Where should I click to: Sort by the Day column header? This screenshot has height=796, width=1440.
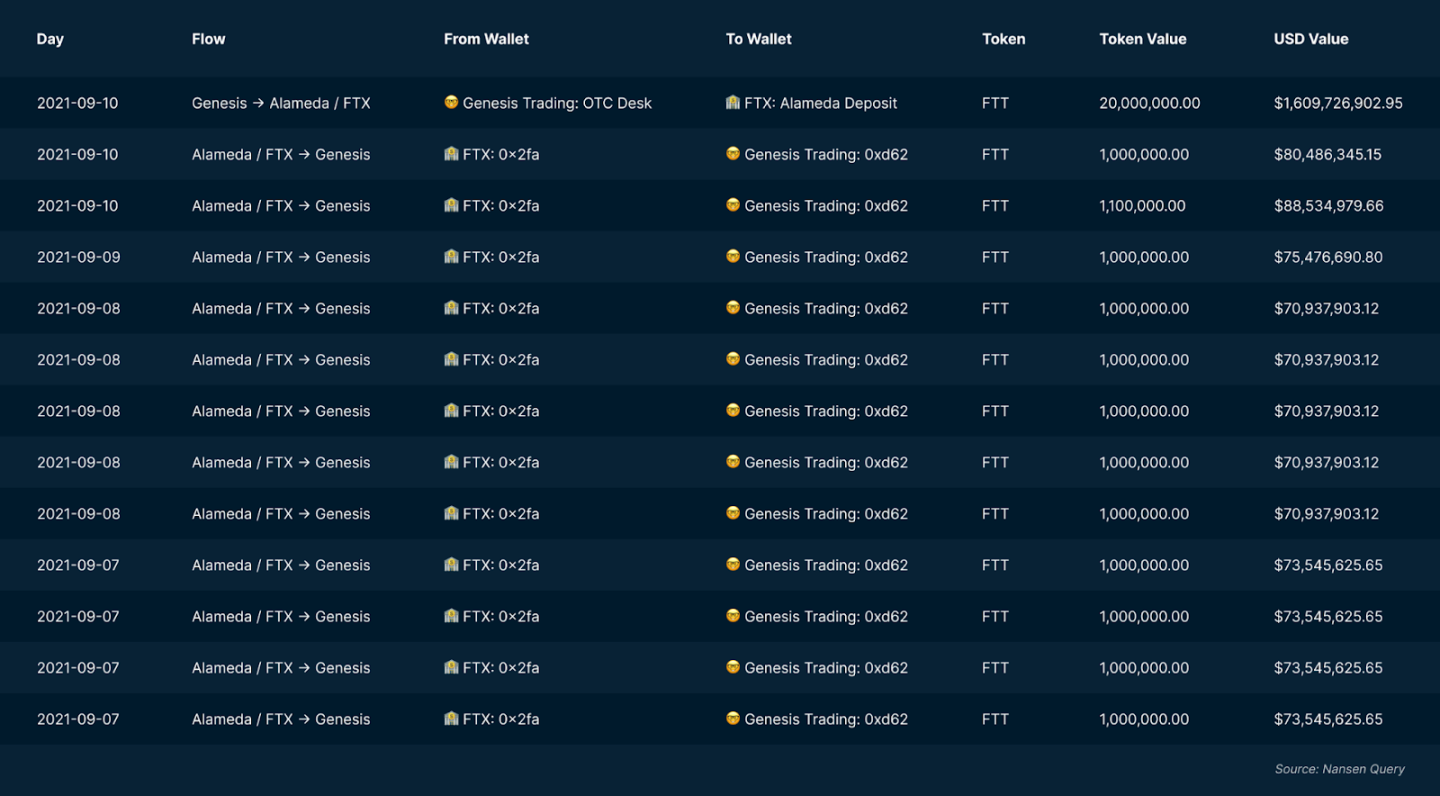(50, 39)
